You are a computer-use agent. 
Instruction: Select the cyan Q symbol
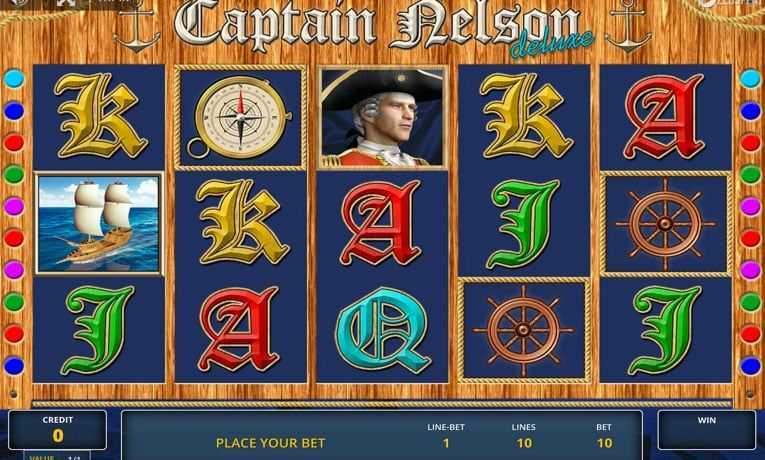[383, 330]
